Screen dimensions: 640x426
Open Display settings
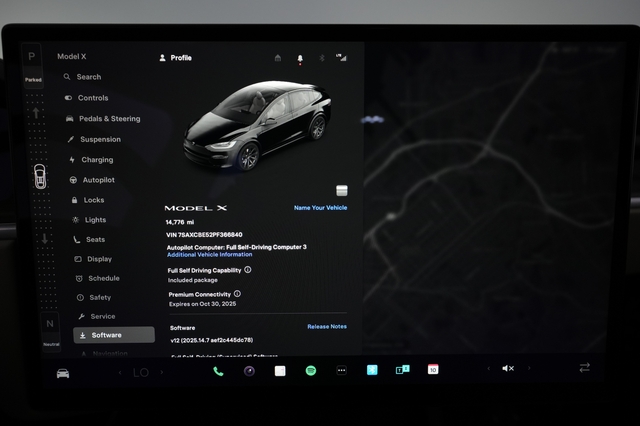click(93, 259)
